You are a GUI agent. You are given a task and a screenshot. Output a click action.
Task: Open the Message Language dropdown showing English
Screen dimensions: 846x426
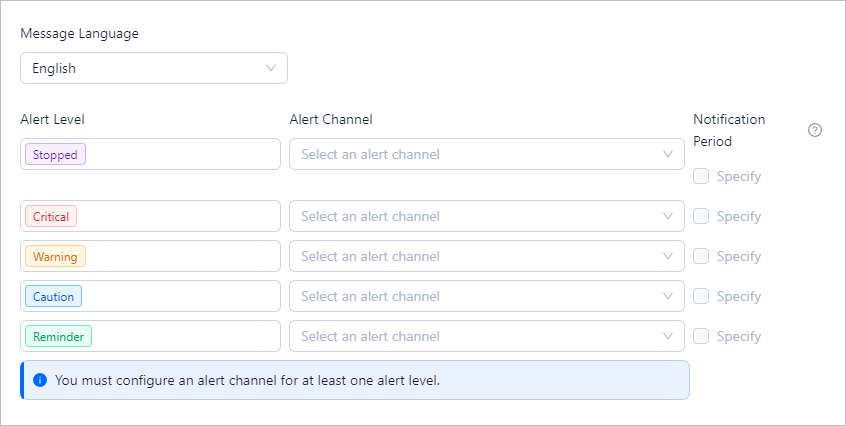tap(153, 68)
